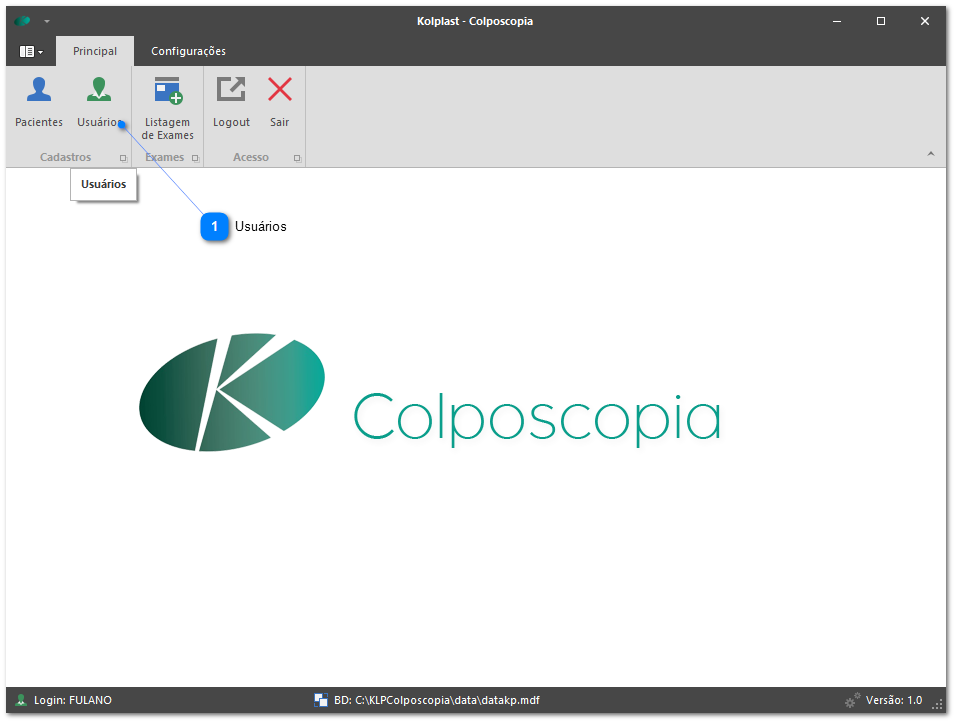Click the gears icon beside Versão
The image size is (956, 723).
tap(852, 700)
